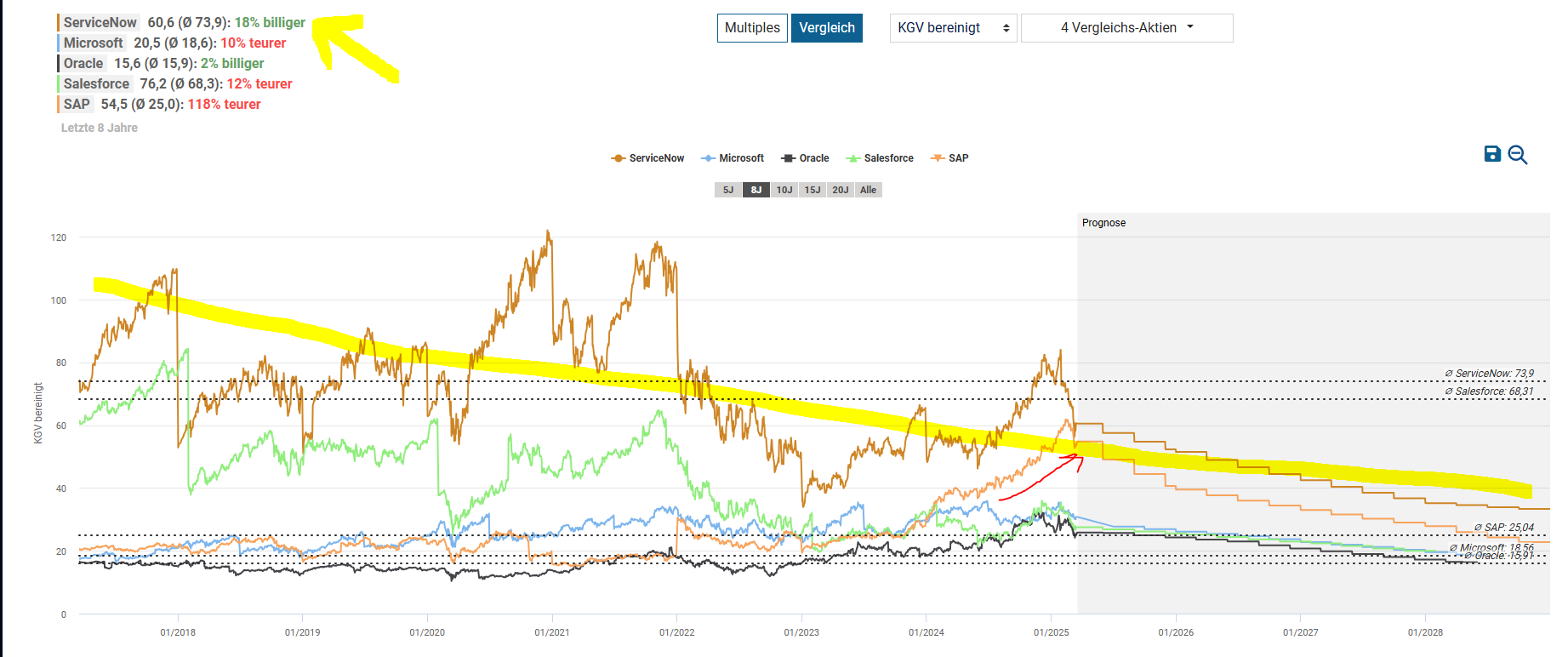1568x657 pixels.
Task: Click the '∅ Salesforce: 68,31' average label
Action: pyautogui.click(x=1489, y=391)
